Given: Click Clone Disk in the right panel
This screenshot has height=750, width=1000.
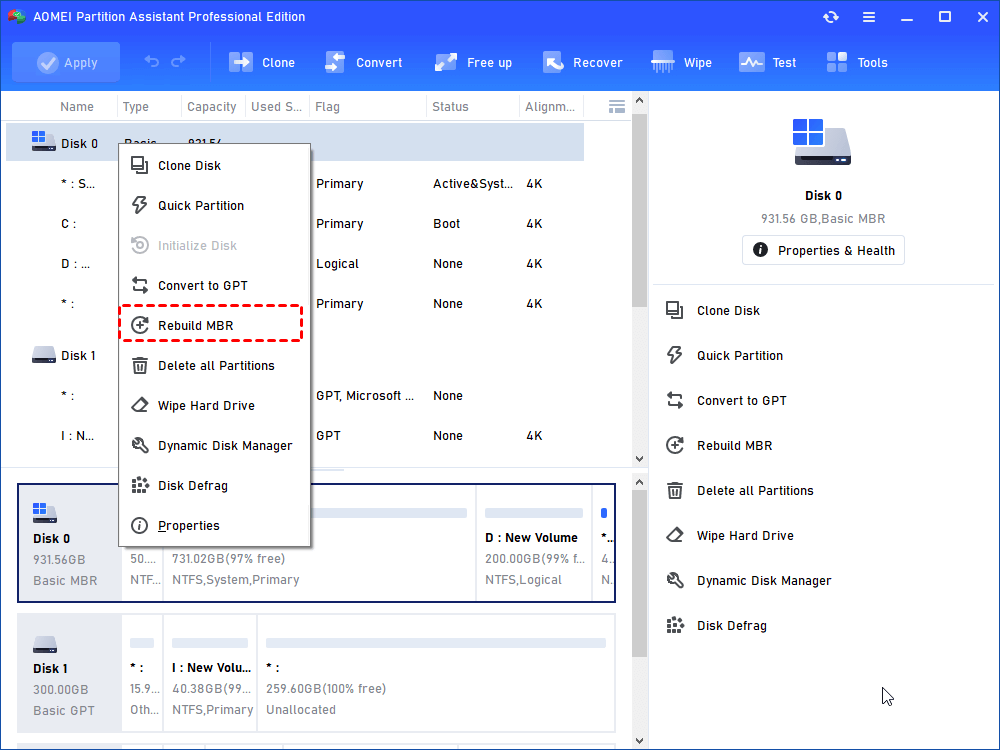Looking at the screenshot, I should coord(728,311).
